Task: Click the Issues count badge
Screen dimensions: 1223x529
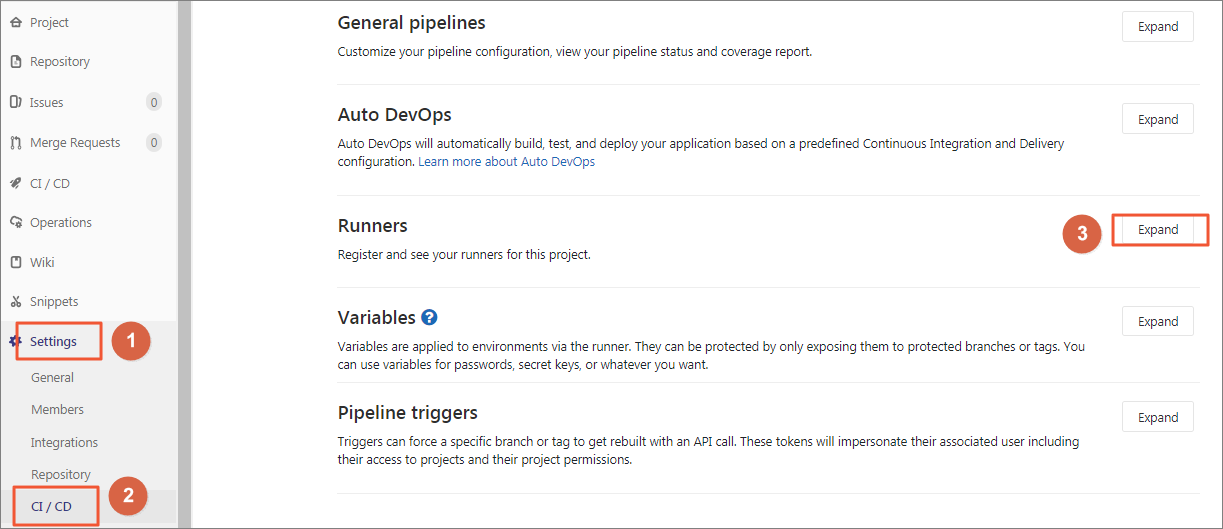Action: [153, 102]
